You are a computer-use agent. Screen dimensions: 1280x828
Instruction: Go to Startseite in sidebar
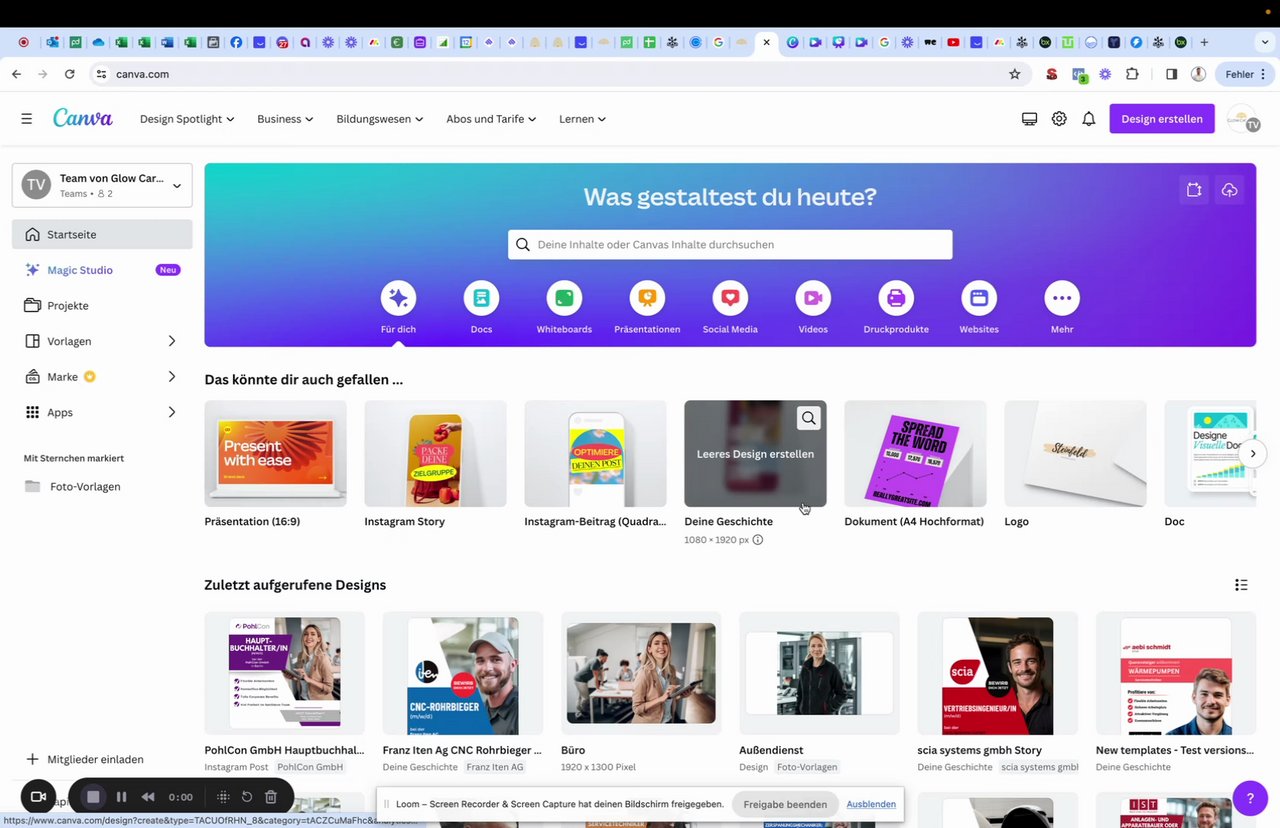[102, 234]
